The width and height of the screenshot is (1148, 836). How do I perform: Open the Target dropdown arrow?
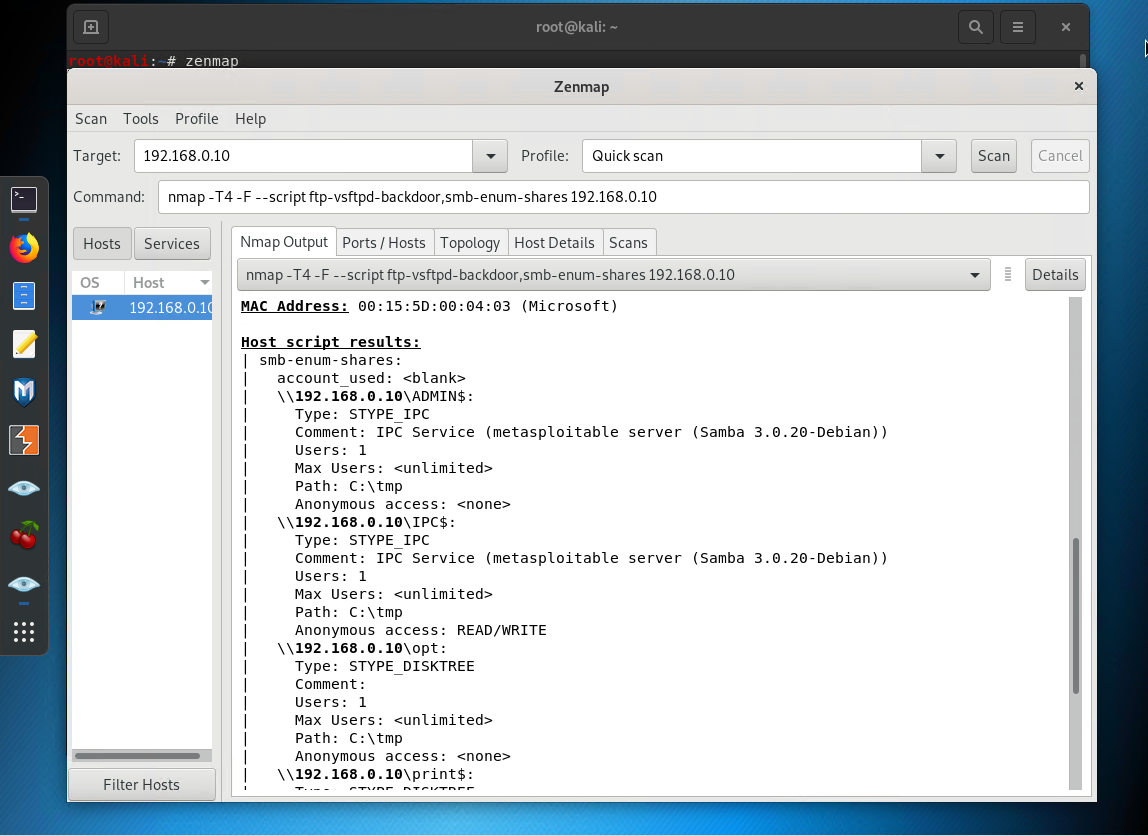[489, 156]
